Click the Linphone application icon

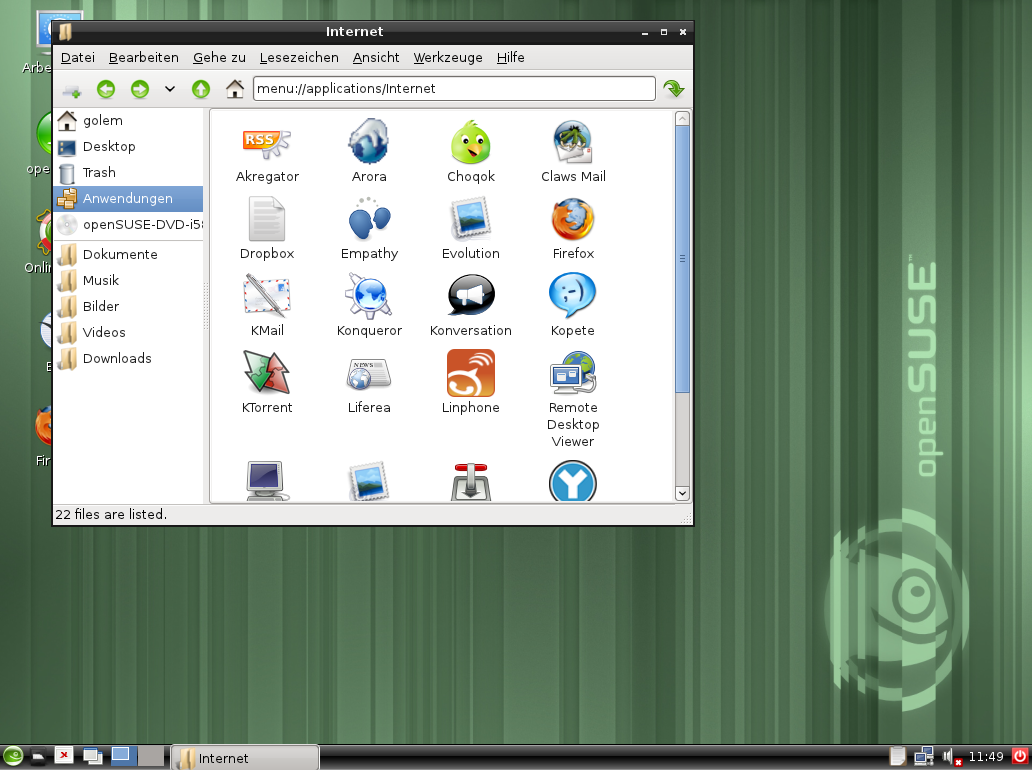[x=470, y=374]
